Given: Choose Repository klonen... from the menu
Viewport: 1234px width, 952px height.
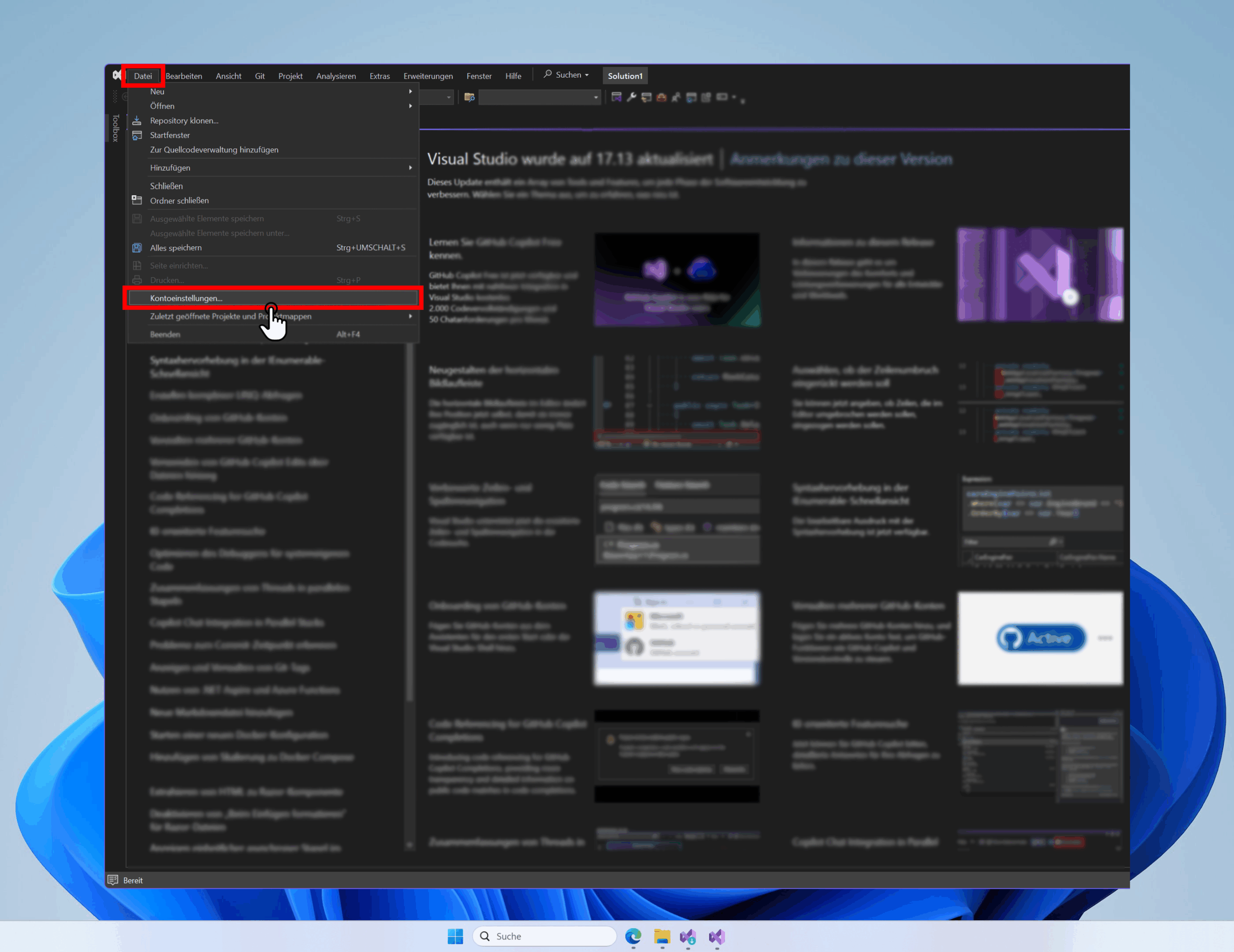Looking at the screenshot, I should coord(273,121).
